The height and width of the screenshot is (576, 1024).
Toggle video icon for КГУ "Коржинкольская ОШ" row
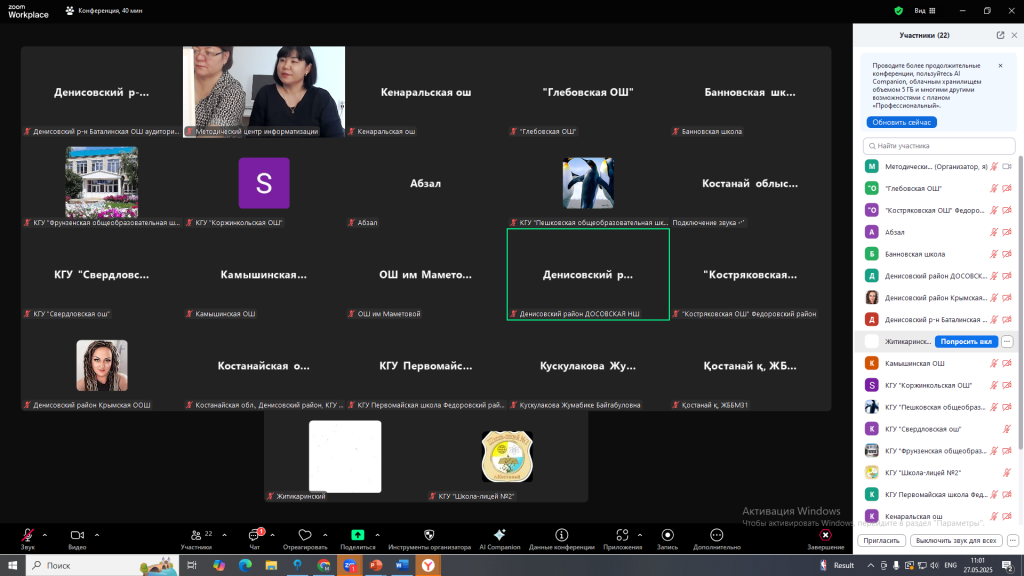click(1007, 385)
